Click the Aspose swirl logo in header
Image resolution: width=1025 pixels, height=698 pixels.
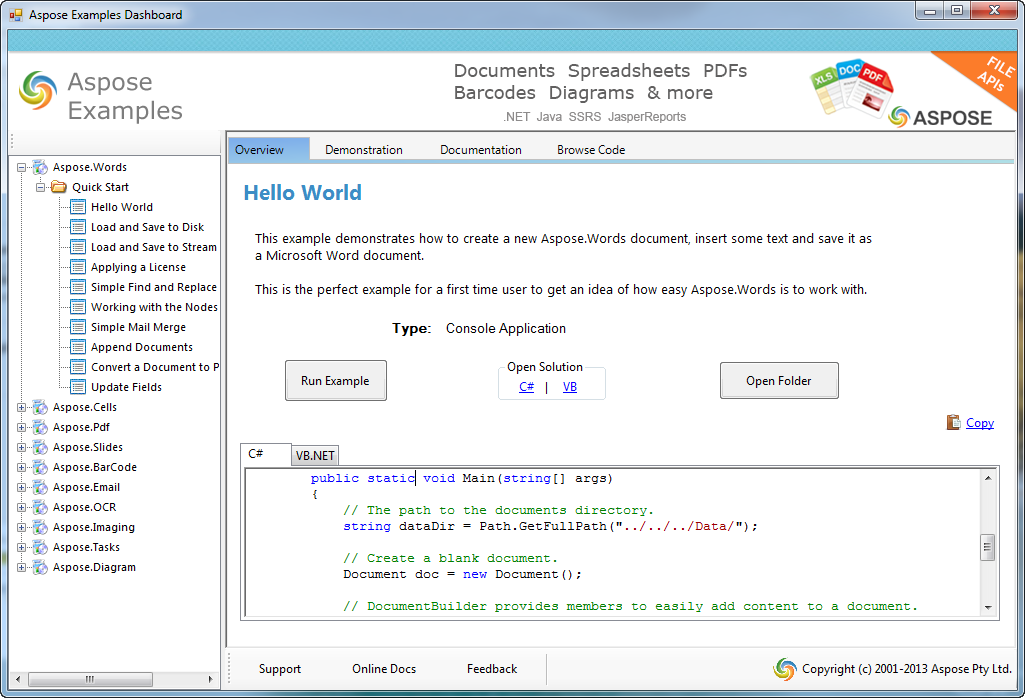click(38, 90)
